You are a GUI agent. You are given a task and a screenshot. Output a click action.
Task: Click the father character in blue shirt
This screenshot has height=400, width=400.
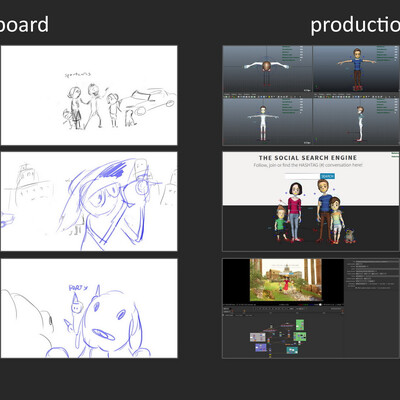(x=323, y=209)
